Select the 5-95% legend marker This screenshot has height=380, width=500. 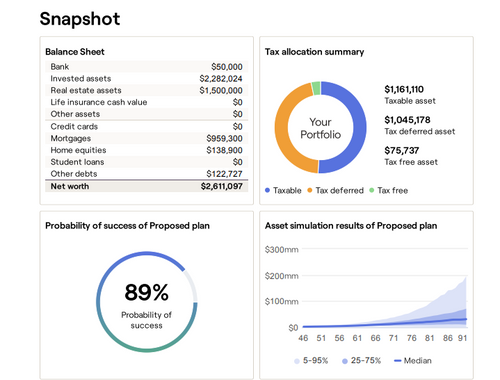click(x=297, y=361)
